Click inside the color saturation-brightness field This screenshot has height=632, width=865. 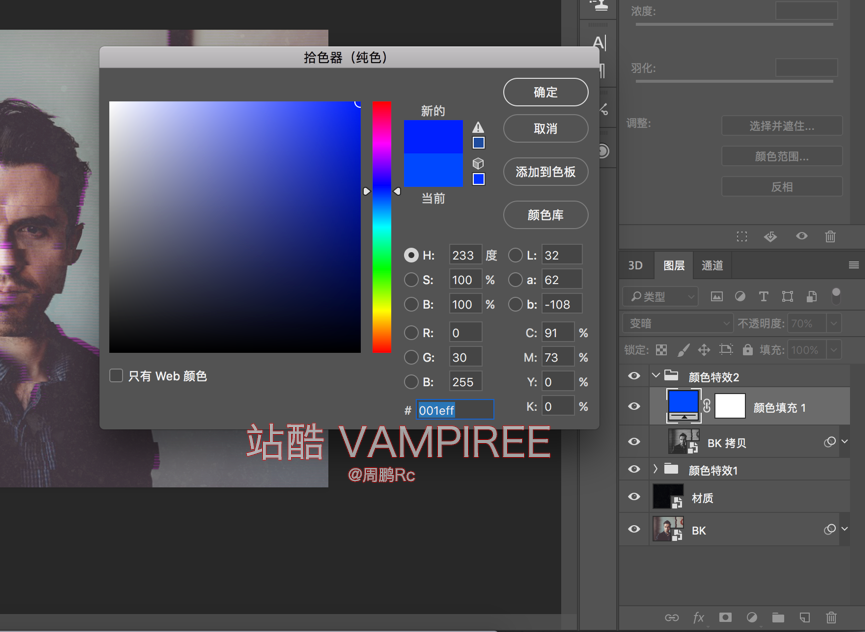pos(235,227)
